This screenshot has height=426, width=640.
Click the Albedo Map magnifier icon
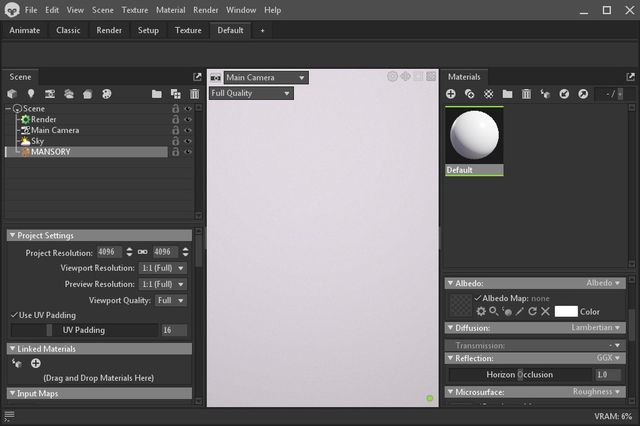coord(493,312)
